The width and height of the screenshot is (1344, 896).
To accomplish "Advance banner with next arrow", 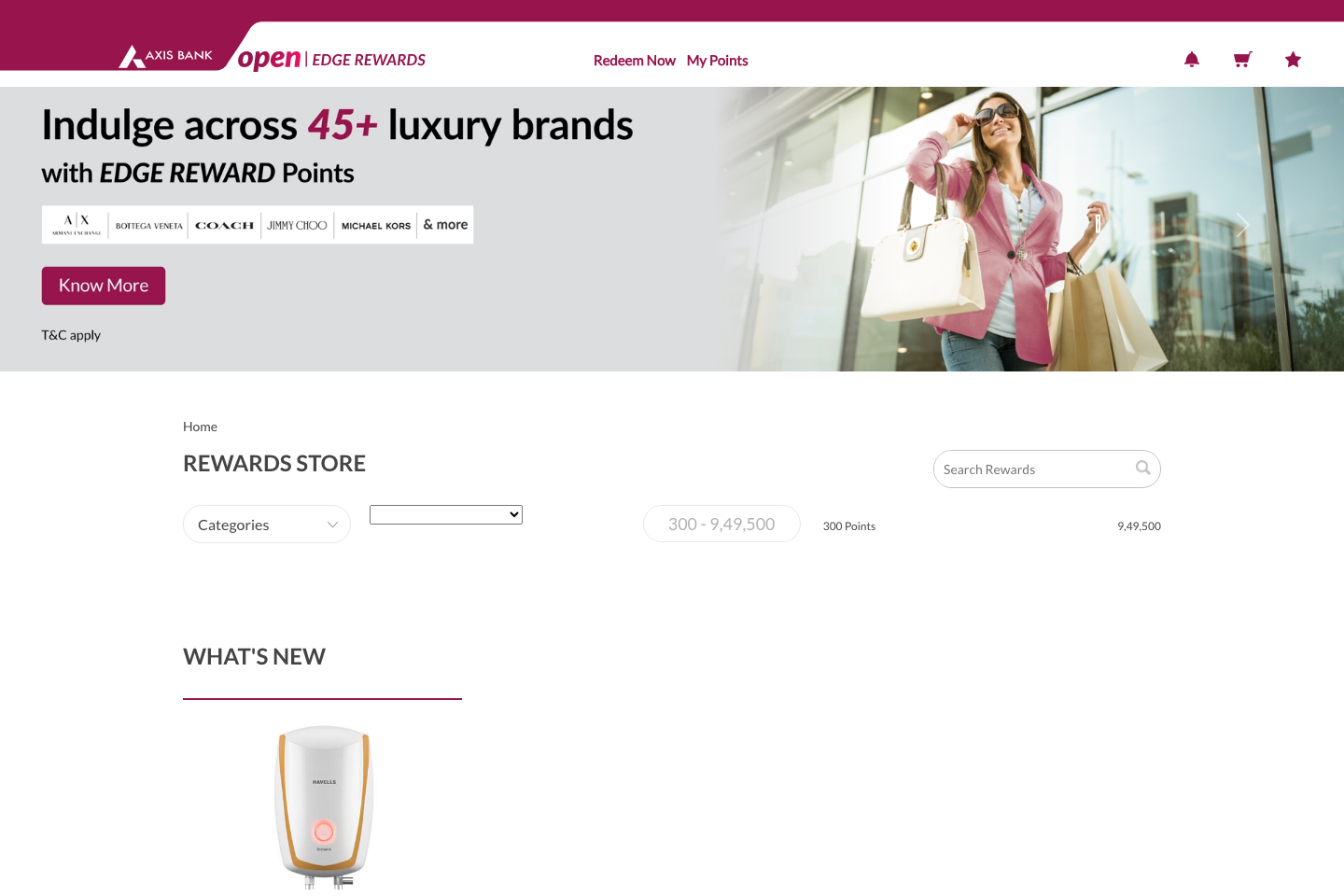I will (1242, 225).
